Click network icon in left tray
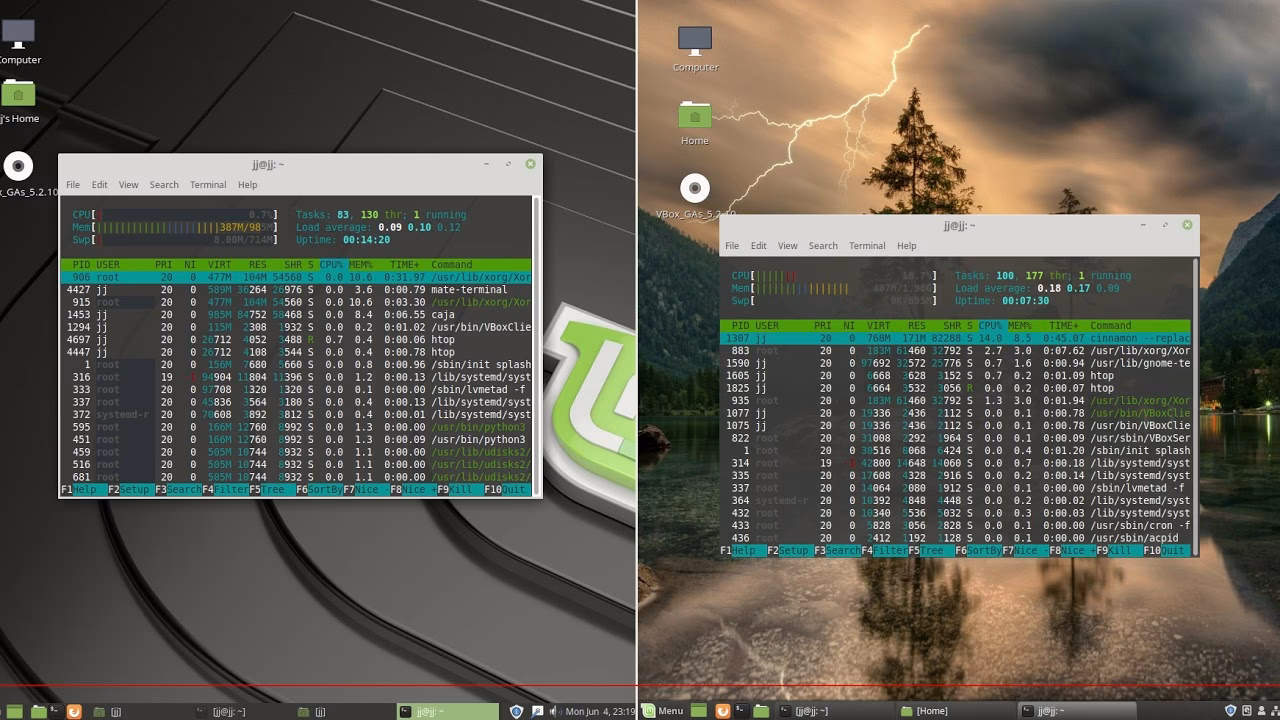Viewport: 1280px width, 720px height. 537,712
